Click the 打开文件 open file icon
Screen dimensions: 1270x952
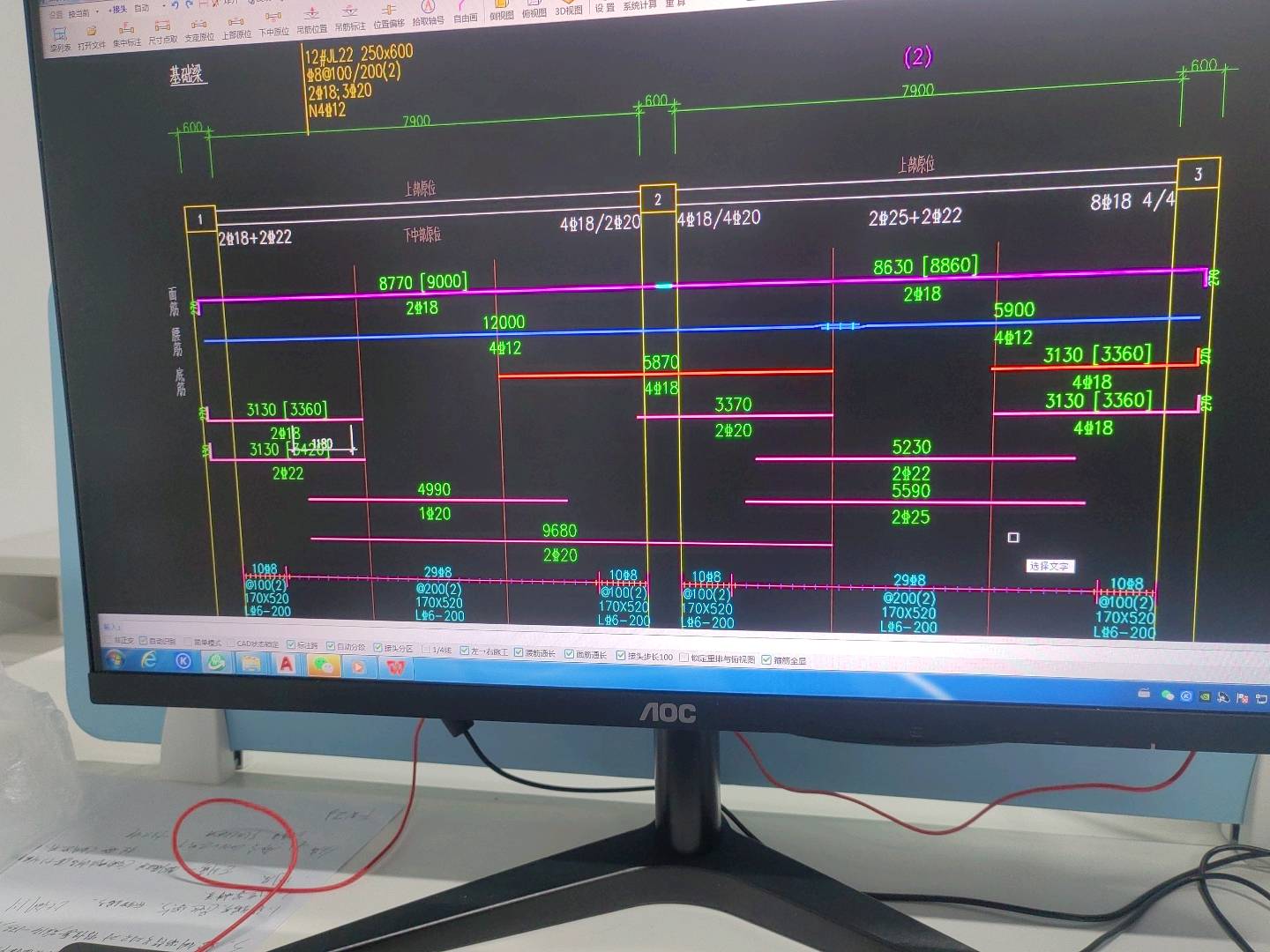pyautogui.click(x=92, y=37)
